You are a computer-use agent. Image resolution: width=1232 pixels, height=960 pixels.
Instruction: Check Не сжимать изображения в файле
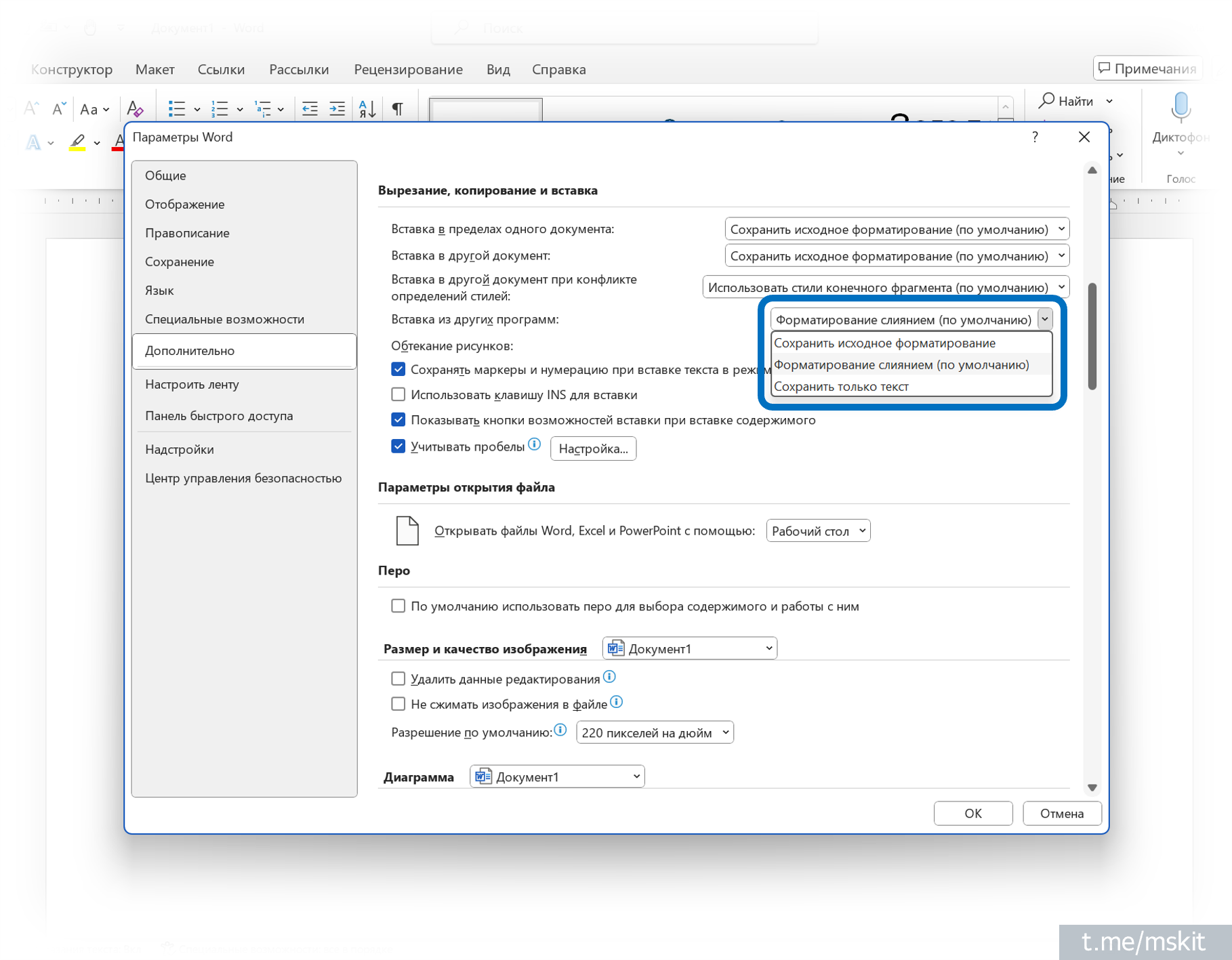coord(398,704)
